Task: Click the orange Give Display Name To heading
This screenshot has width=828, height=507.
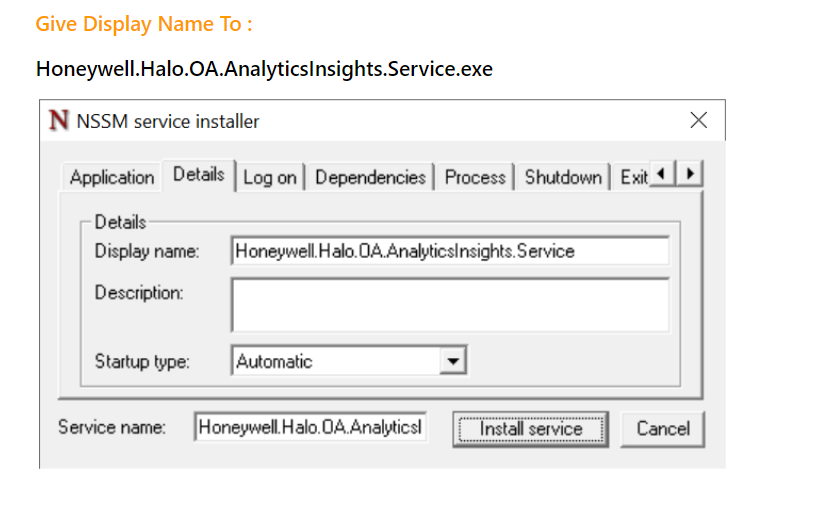Action: [x=144, y=24]
